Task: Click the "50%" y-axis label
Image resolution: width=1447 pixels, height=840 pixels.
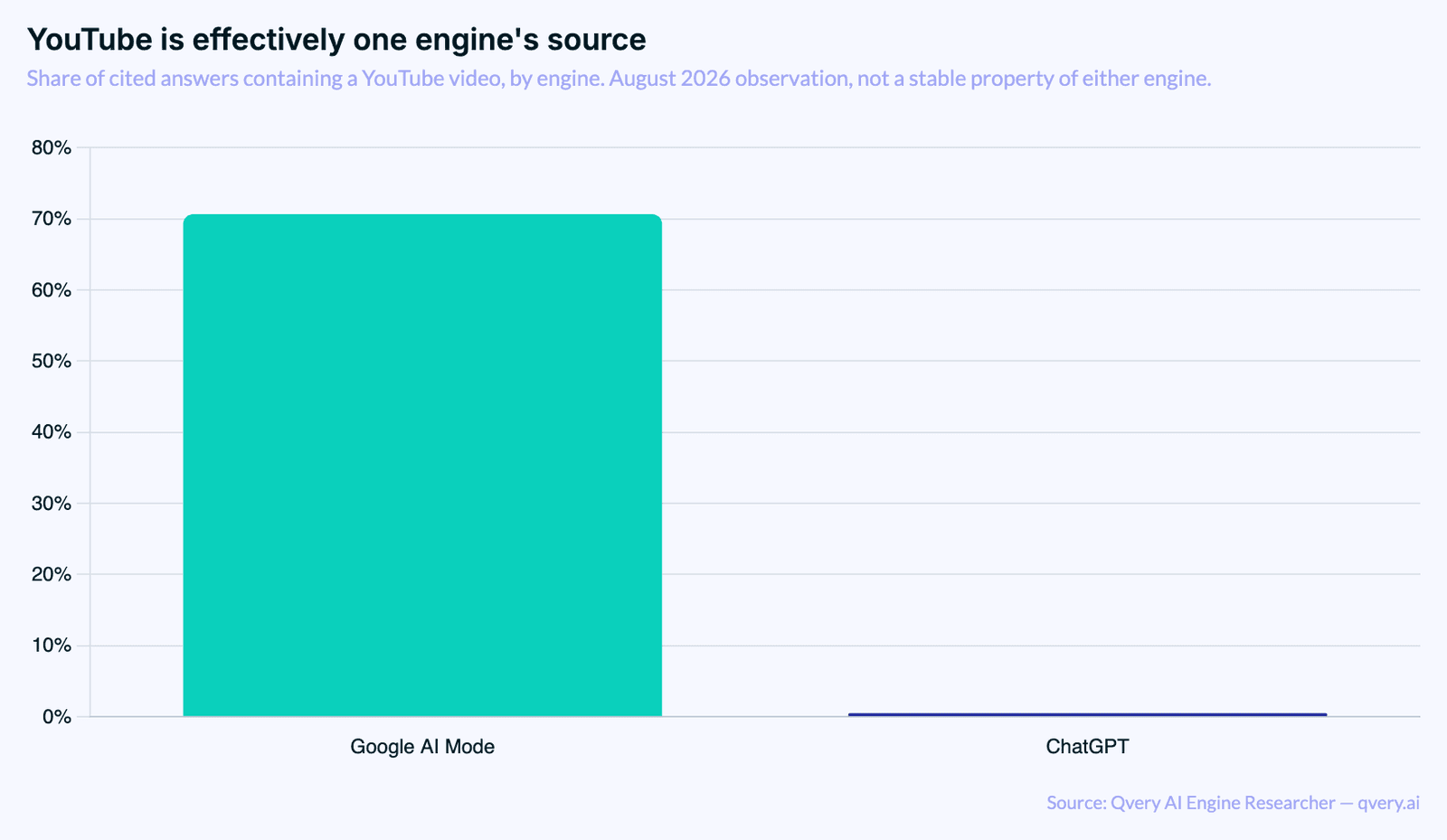Action: [52, 361]
